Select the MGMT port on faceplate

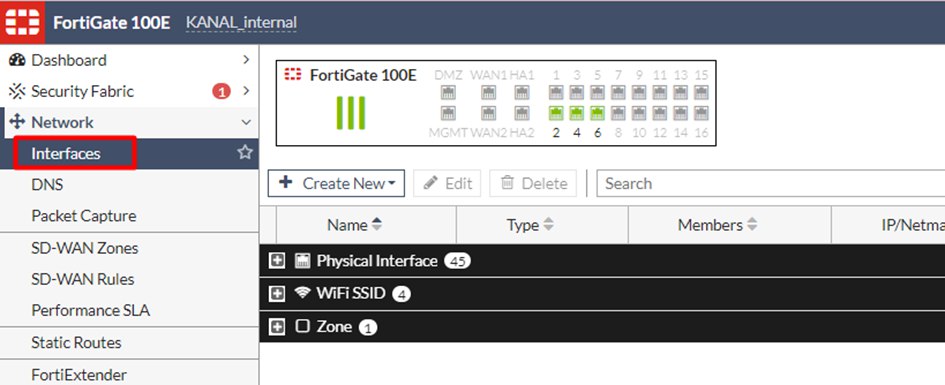tap(448, 113)
